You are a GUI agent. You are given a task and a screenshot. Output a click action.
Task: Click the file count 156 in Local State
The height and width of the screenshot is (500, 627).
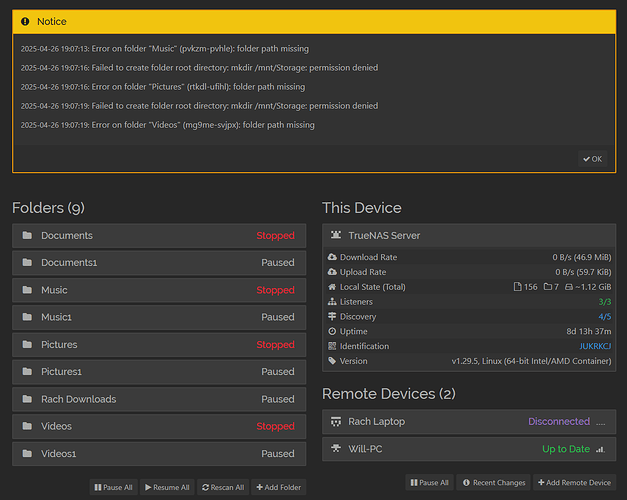[531, 287]
